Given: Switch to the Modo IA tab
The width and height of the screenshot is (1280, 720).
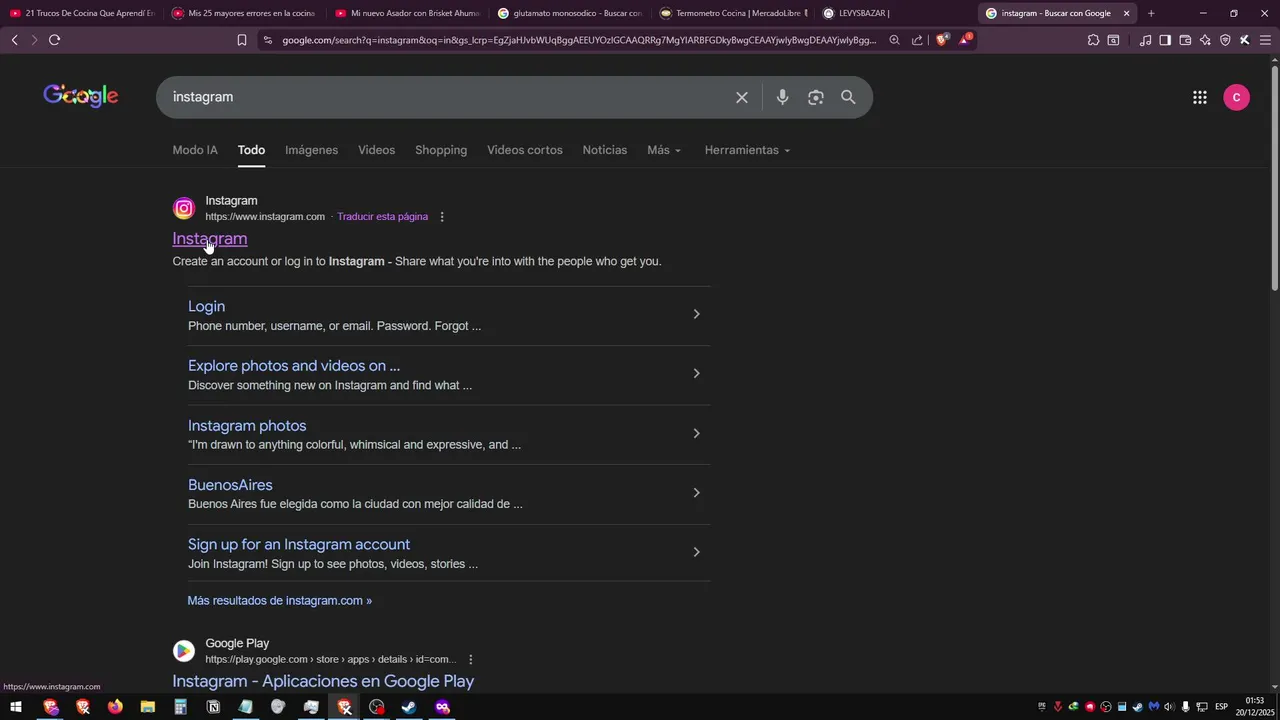Looking at the screenshot, I should [x=195, y=150].
